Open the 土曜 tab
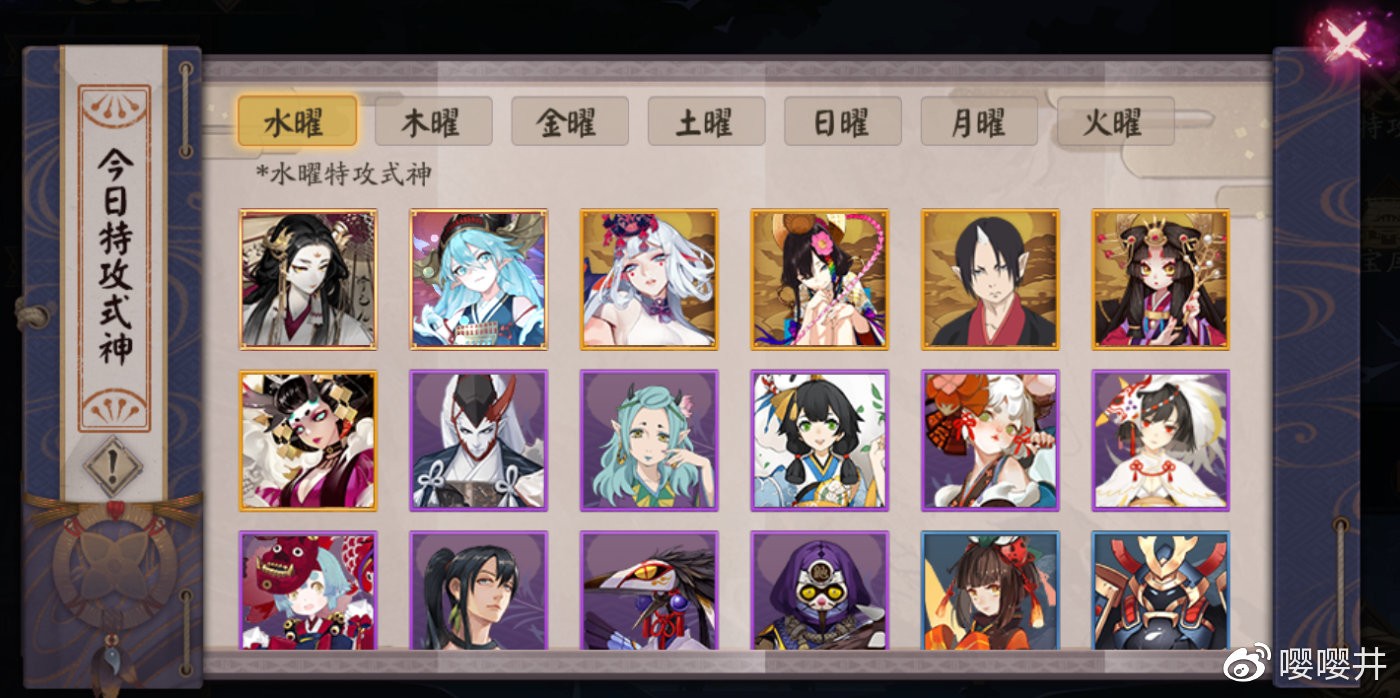 (x=706, y=121)
